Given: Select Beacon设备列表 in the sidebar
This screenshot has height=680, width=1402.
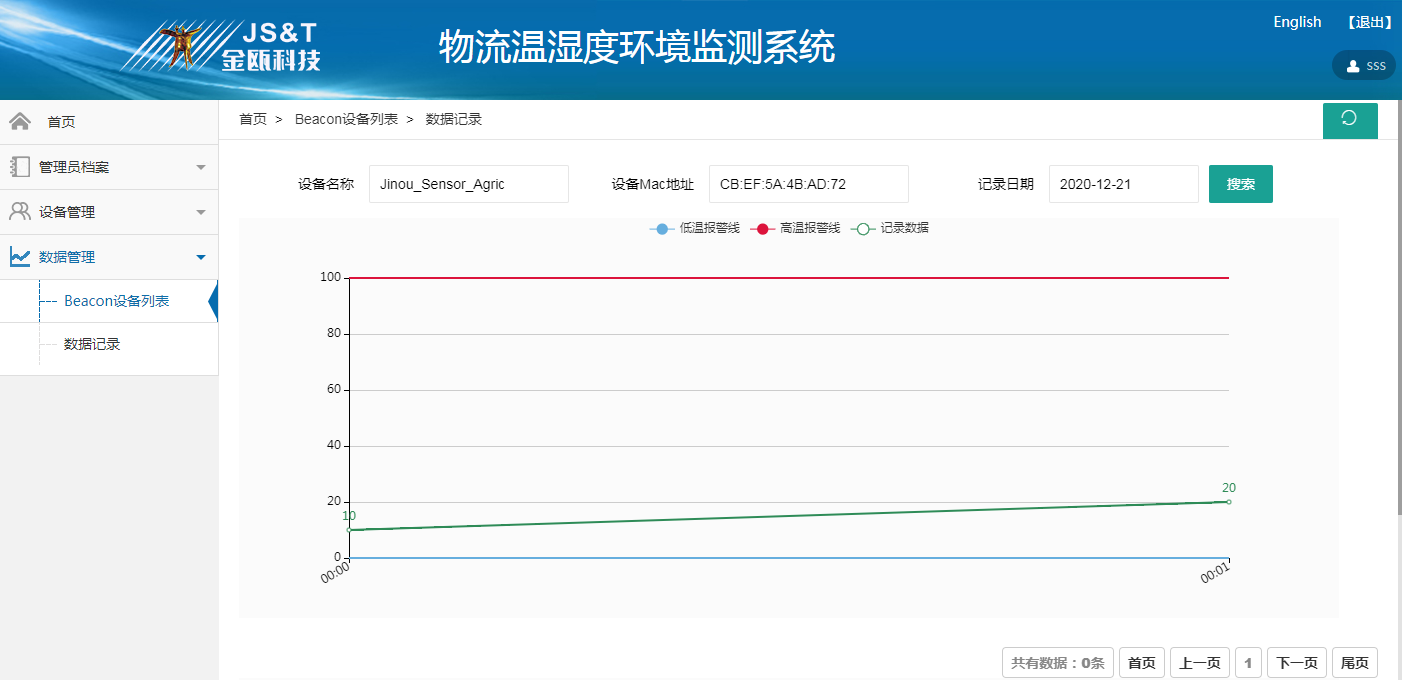Looking at the screenshot, I should point(116,301).
